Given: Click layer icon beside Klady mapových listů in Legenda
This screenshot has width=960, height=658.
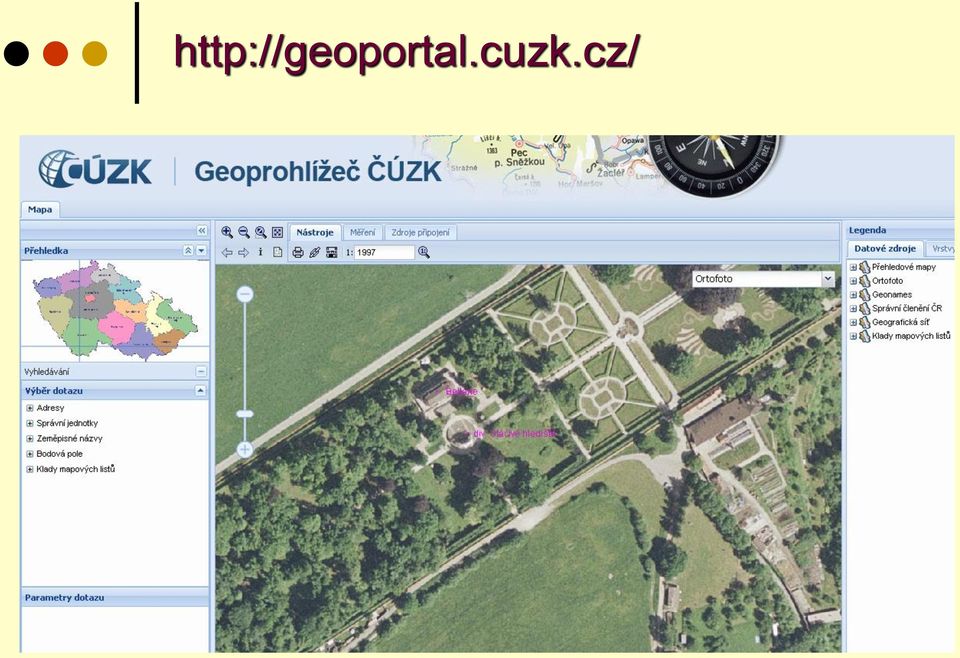Looking at the screenshot, I should coord(864,336).
